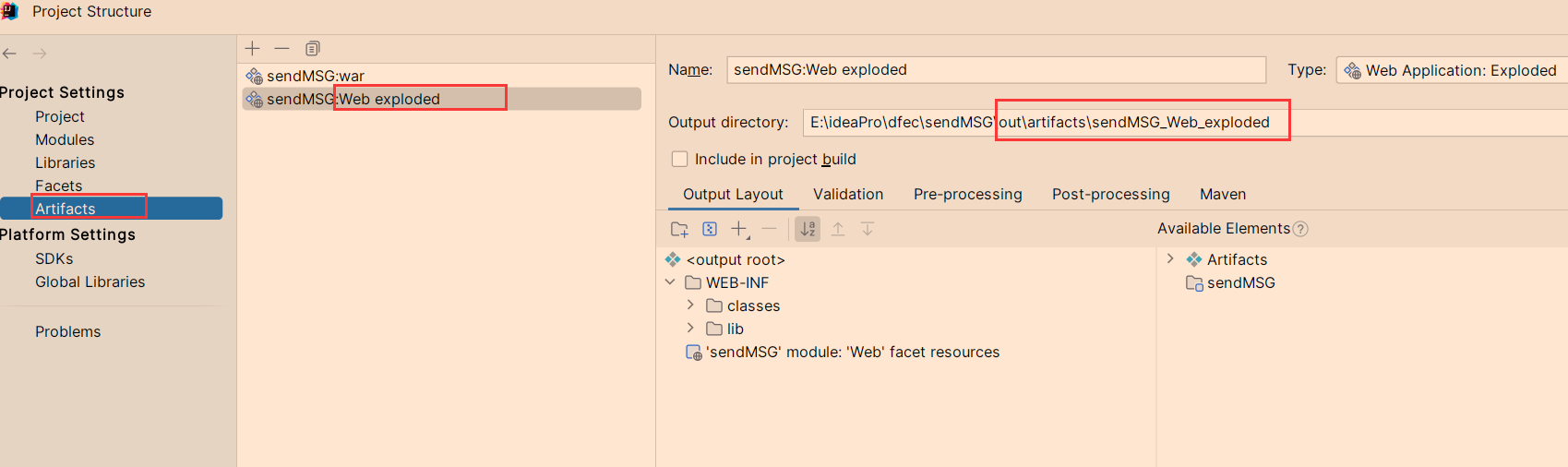This screenshot has height=467, width=1568.
Task: Collapse the WEB-INF folder node
Action: tap(671, 282)
